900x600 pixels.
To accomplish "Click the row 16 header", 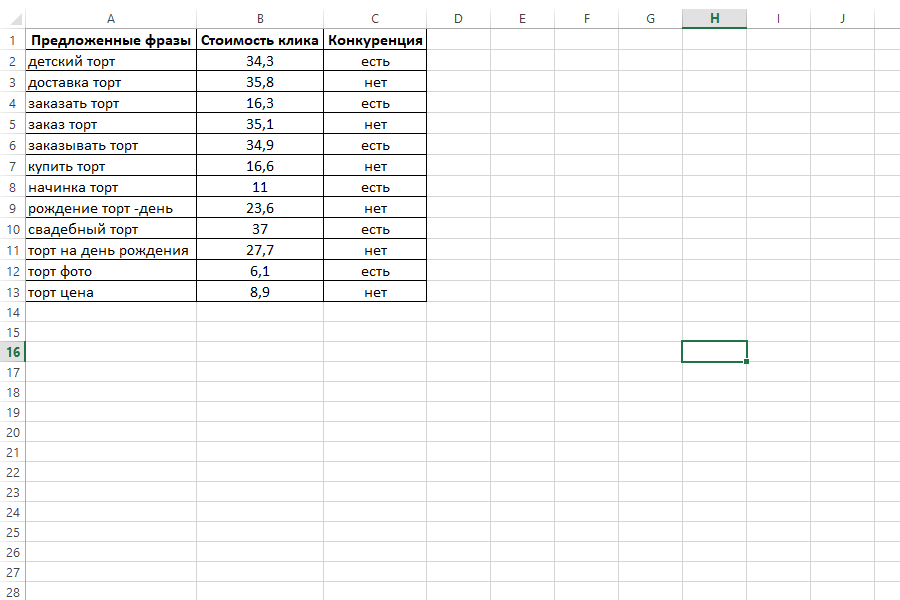I will pos(12,352).
